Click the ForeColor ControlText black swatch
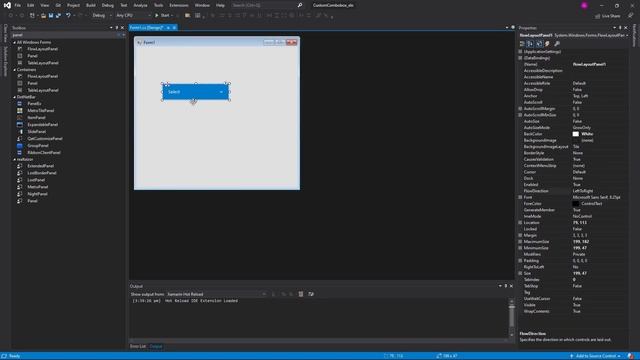 pyautogui.click(x=576, y=204)
